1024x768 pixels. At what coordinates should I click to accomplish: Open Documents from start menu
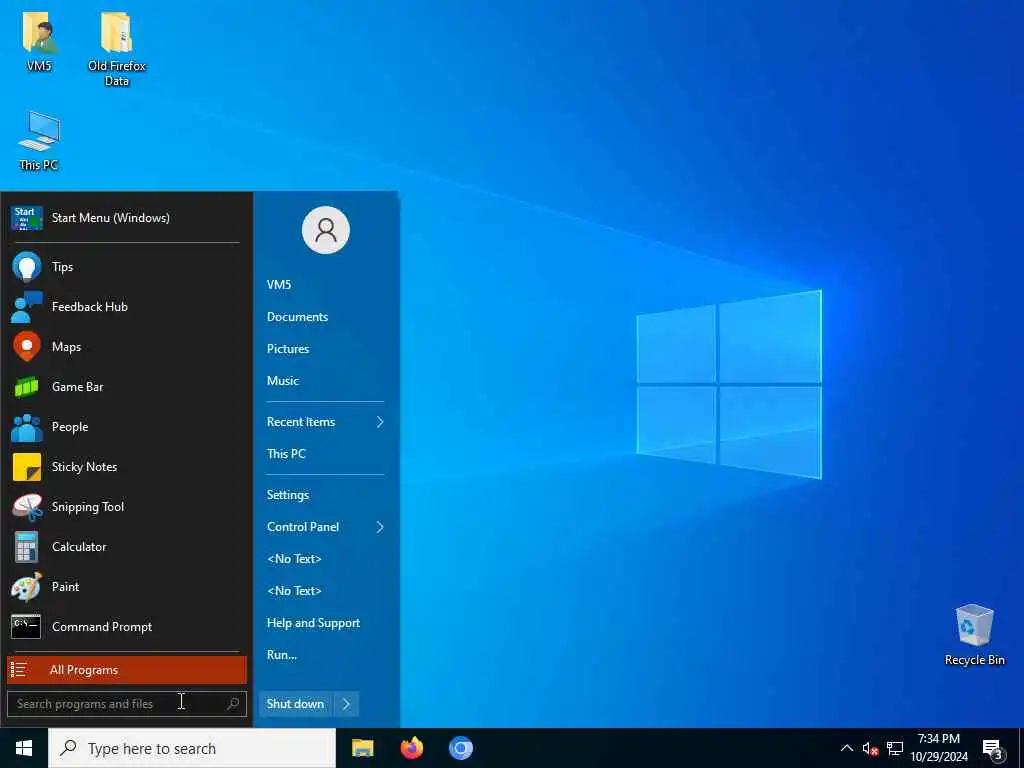point(297,317)
